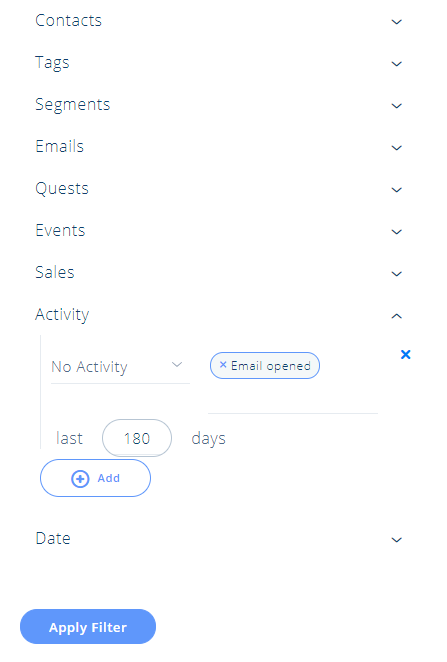
Task: Expand the Quests chevron arrow
Action: [396, 190]
